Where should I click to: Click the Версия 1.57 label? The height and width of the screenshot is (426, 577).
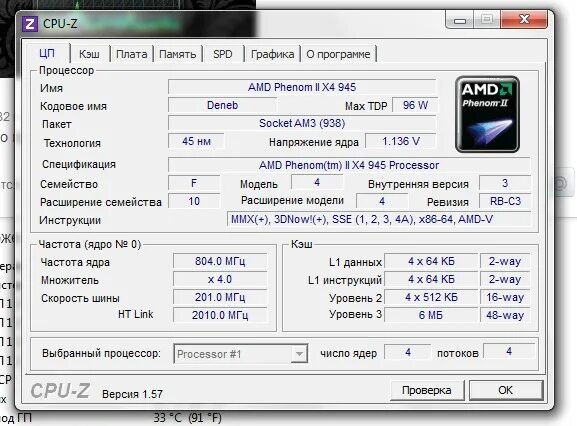132,394
